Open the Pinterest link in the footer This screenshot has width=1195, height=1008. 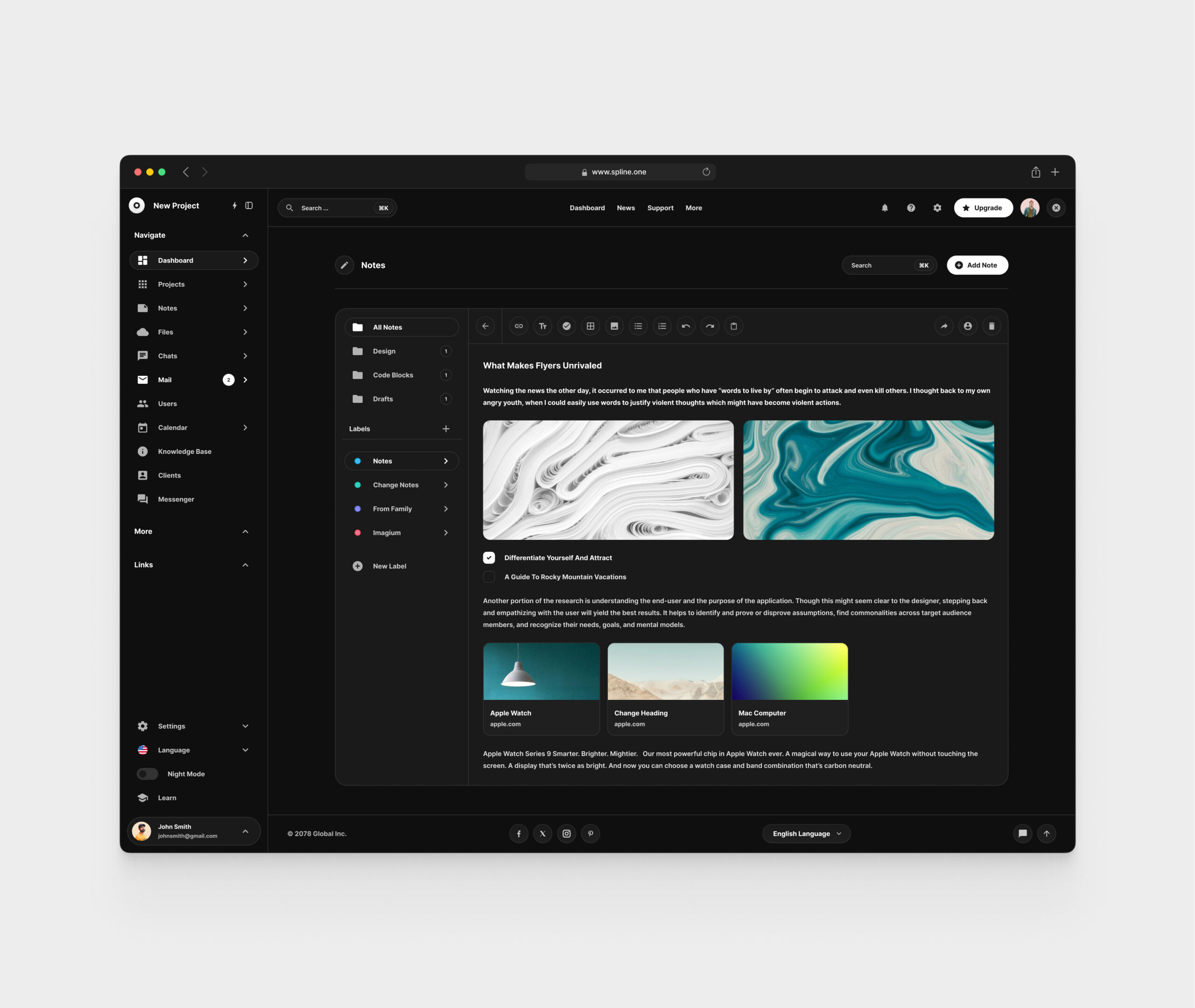(590, 834)
